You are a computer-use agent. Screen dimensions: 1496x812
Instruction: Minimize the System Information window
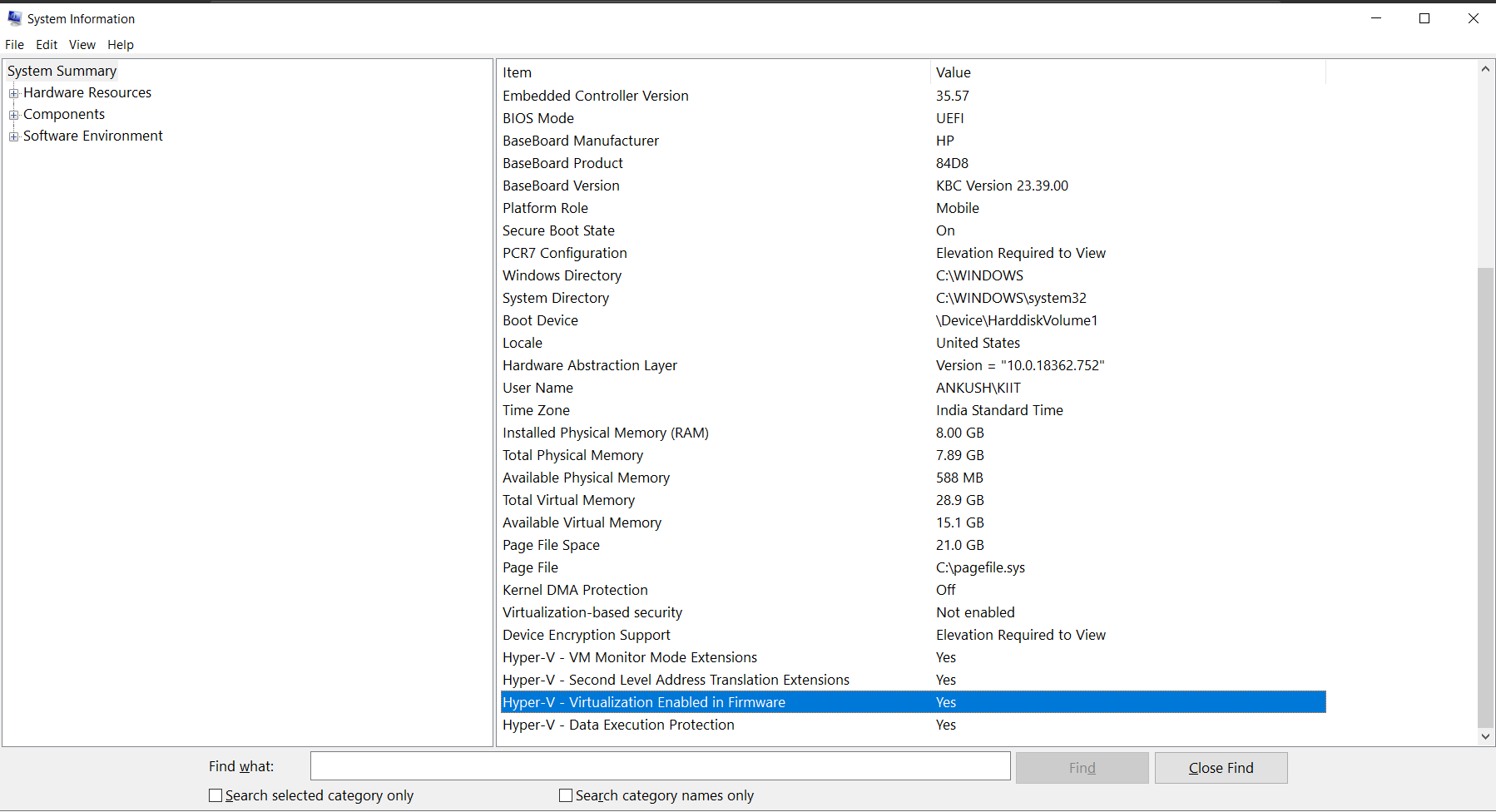point(1376,18)
